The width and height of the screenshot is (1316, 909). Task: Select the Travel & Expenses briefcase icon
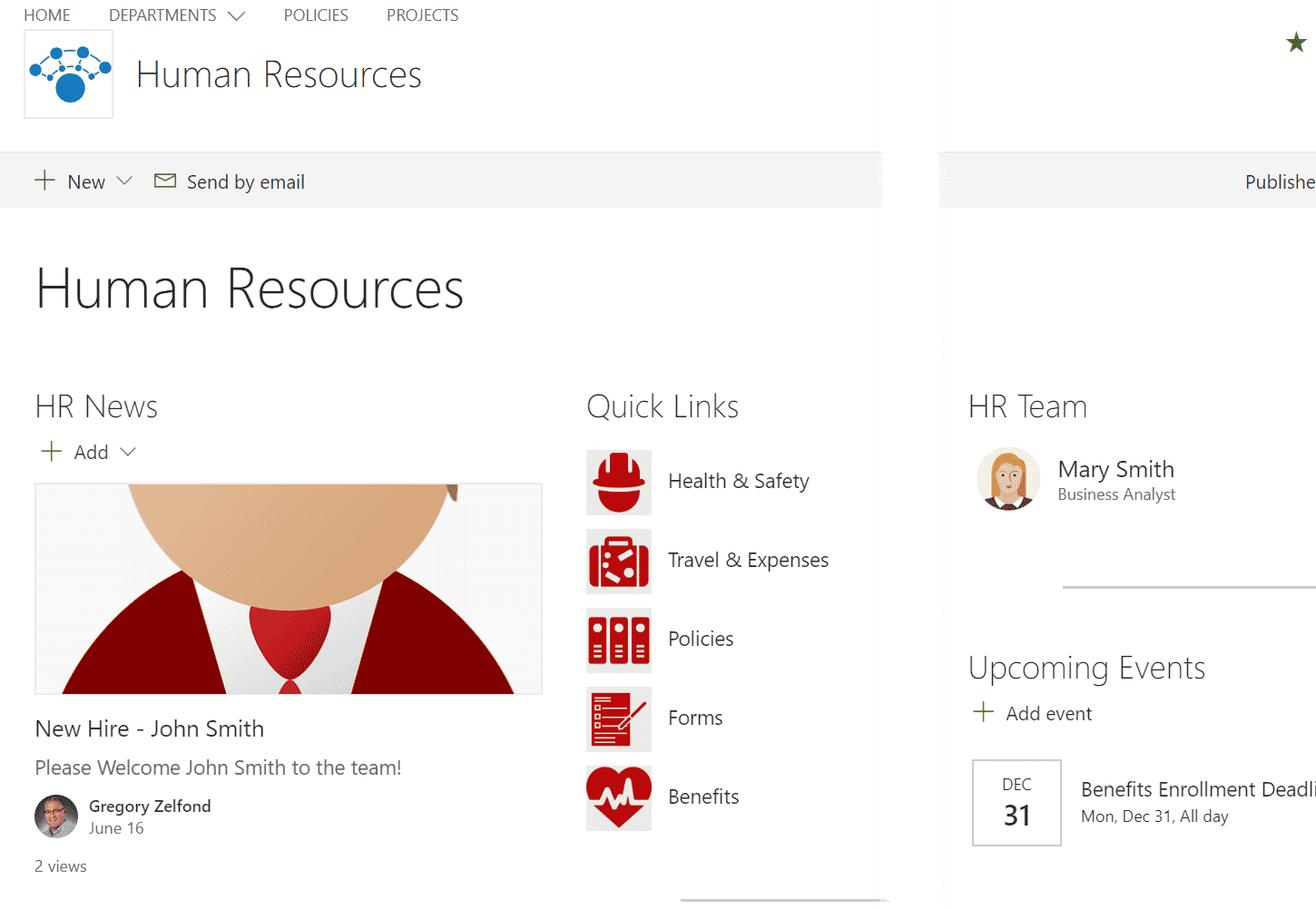point(618,561)
